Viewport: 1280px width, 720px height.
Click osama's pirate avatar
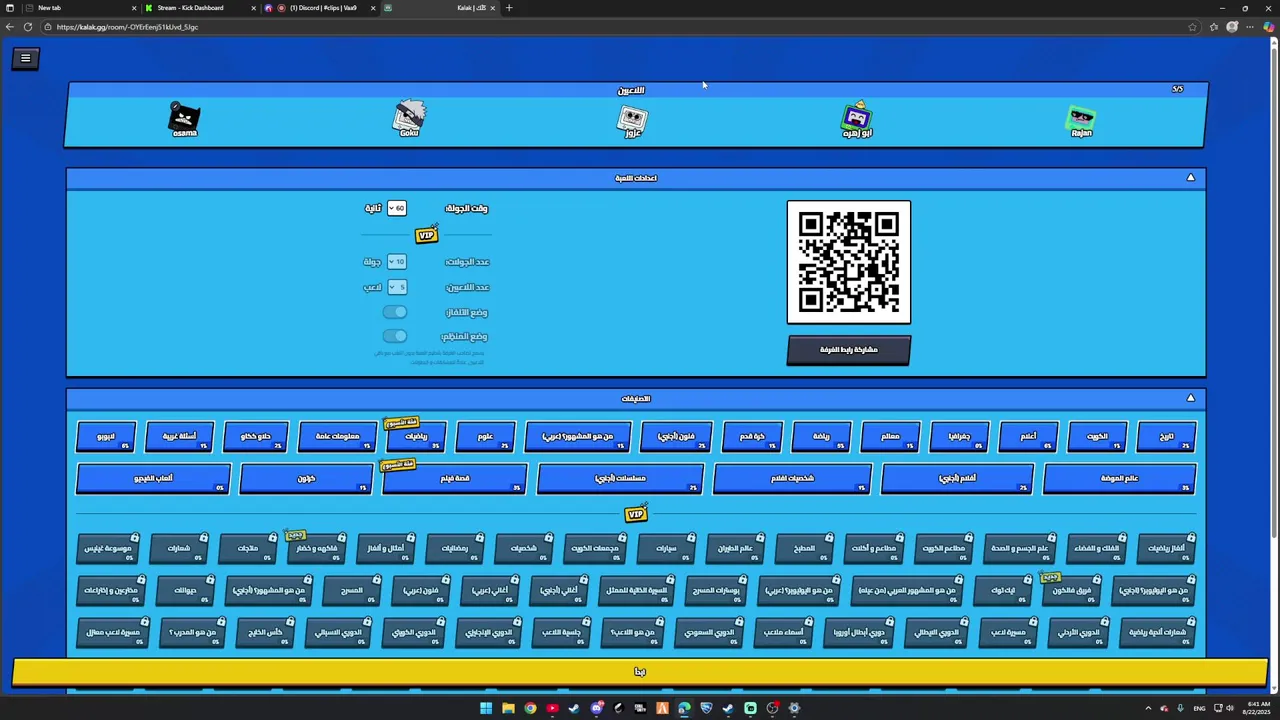tap(184, 116)
